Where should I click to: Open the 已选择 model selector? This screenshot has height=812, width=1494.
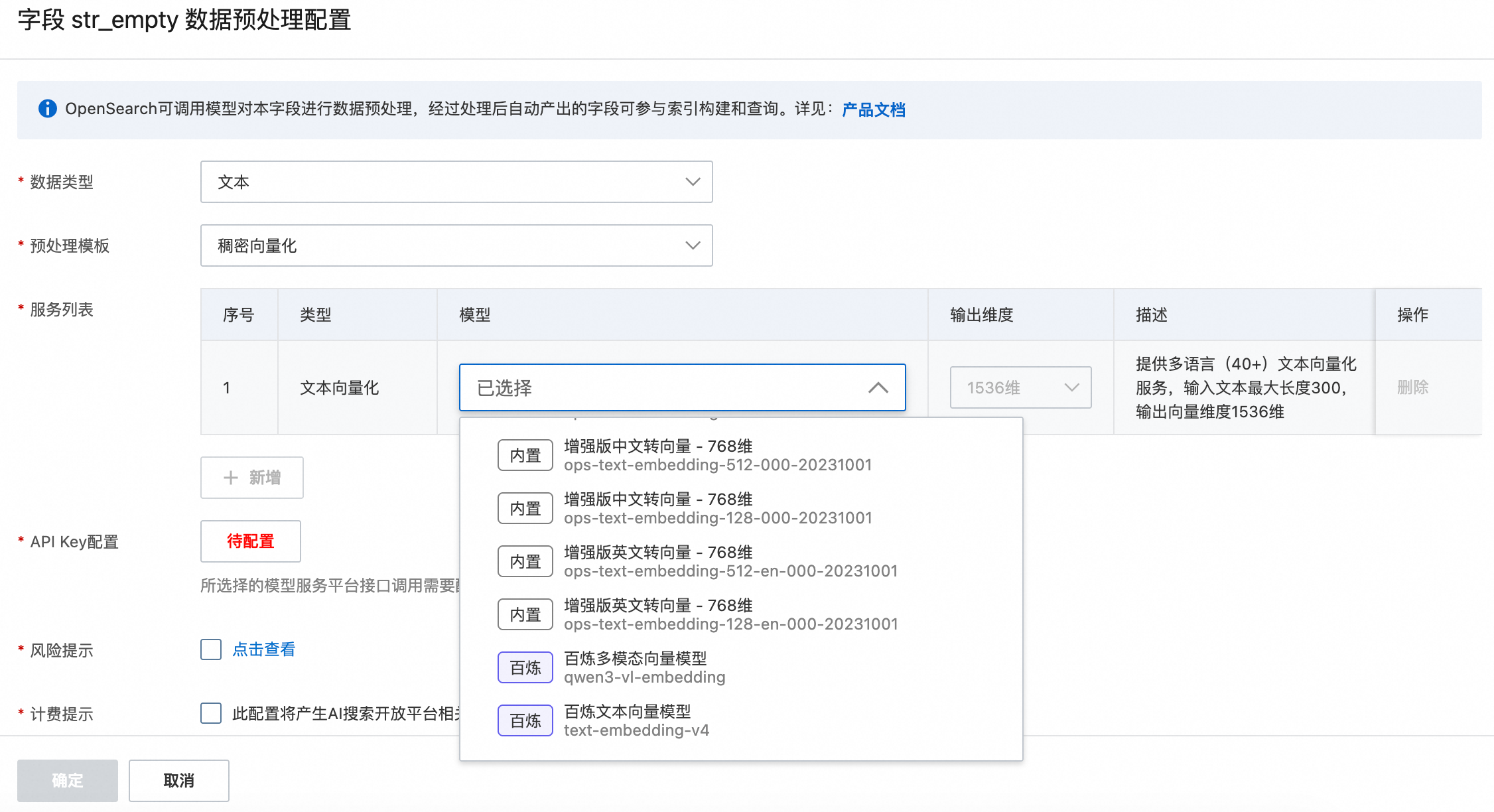[x=663, y=387]
